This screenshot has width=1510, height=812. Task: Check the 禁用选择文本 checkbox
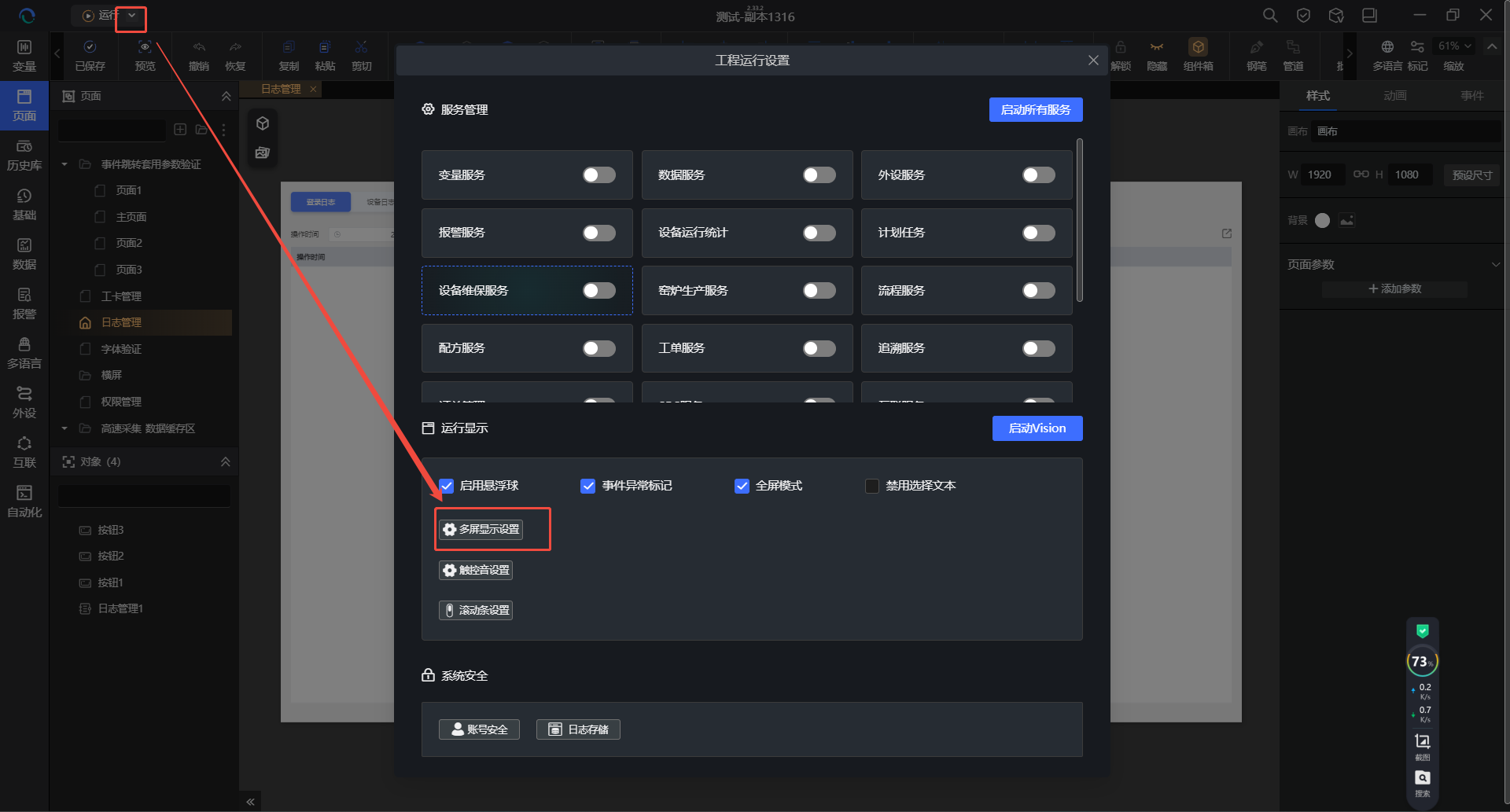pyautogui.click(x=872, y=486)
